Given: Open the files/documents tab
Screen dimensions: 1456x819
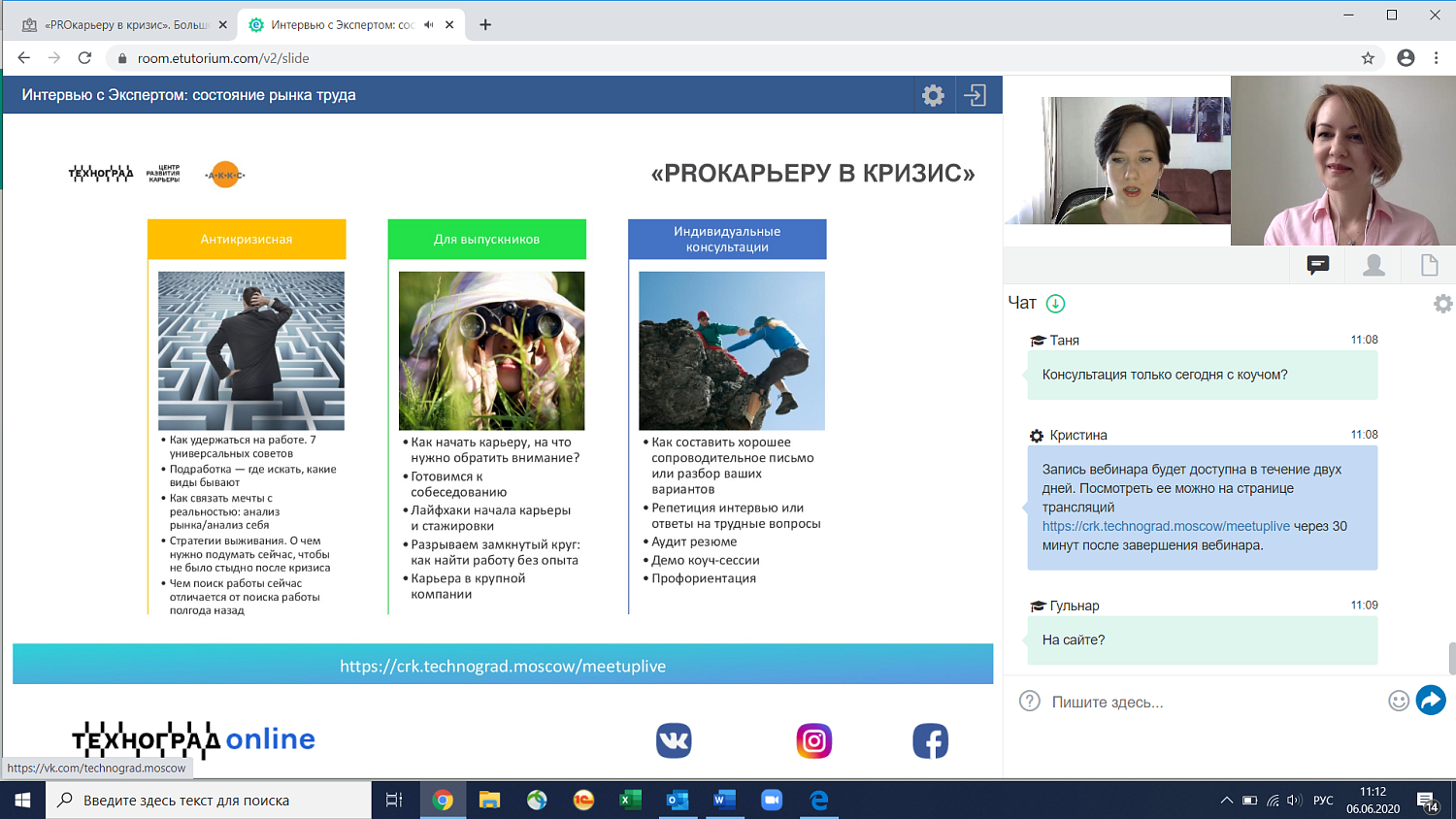Looking at the screenshot, I should pyautogui.click(x=1429, y=265).
